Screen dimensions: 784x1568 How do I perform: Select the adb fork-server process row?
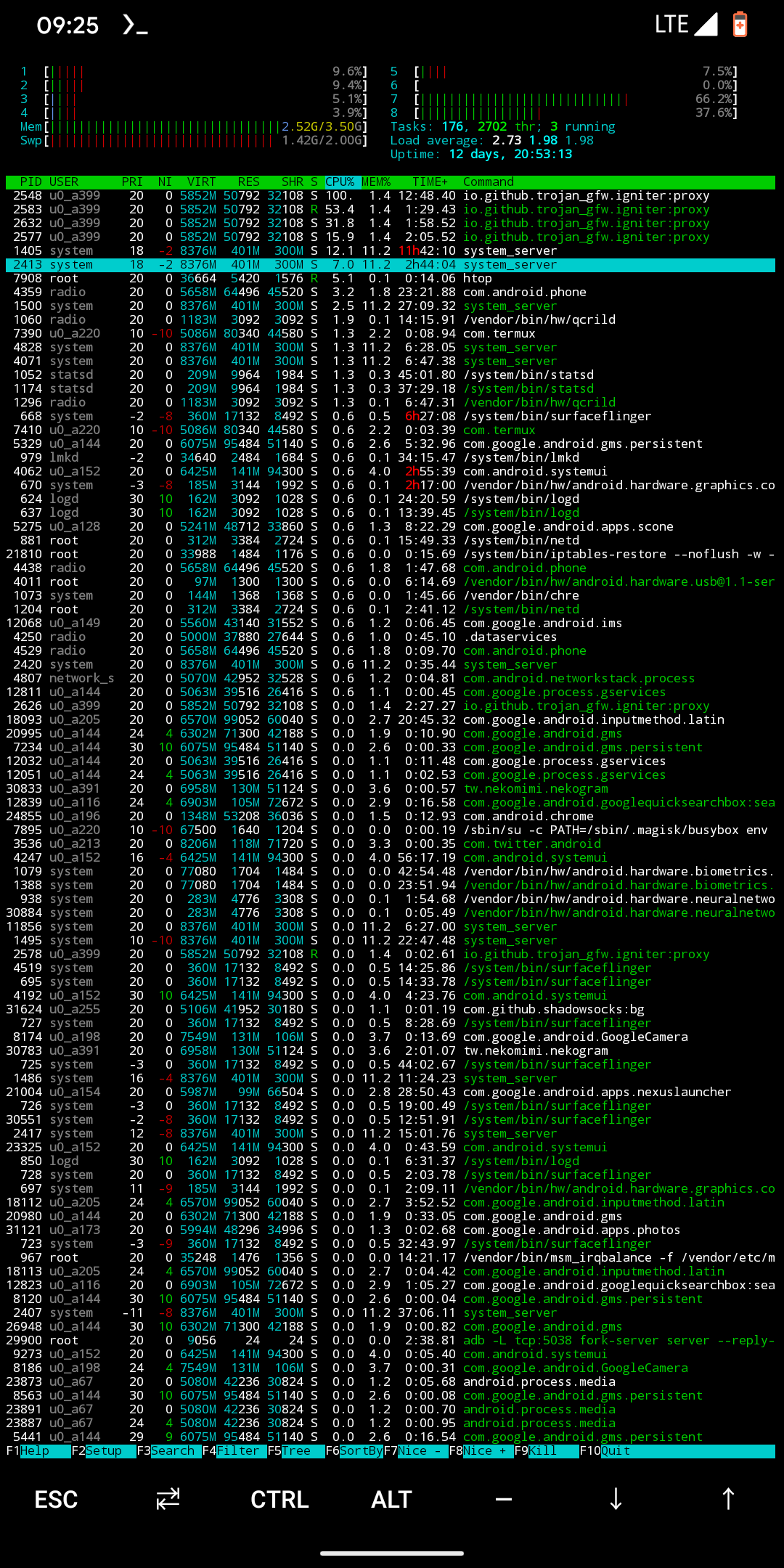391,1341
